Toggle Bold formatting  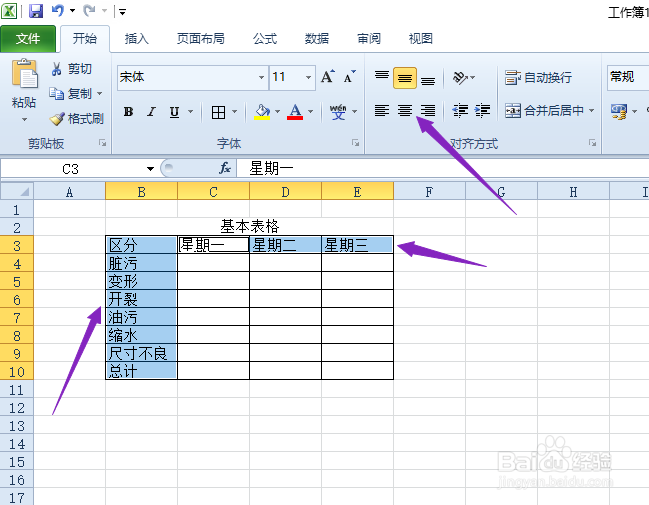[128, 112]
